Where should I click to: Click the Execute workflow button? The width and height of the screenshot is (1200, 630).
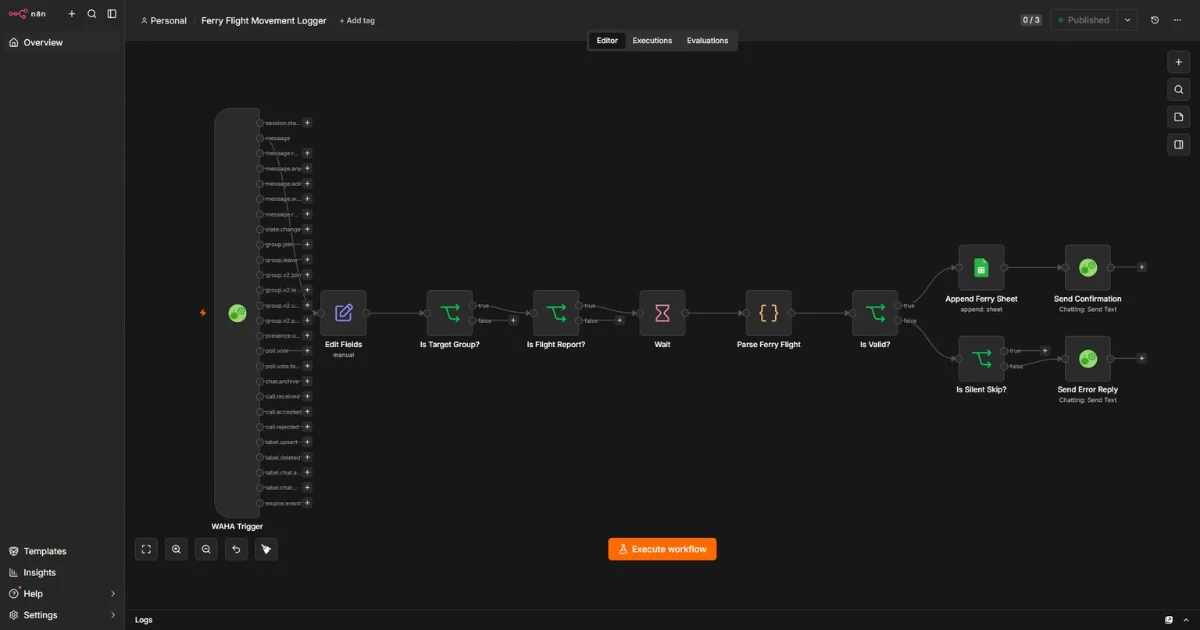click(662, 549)
